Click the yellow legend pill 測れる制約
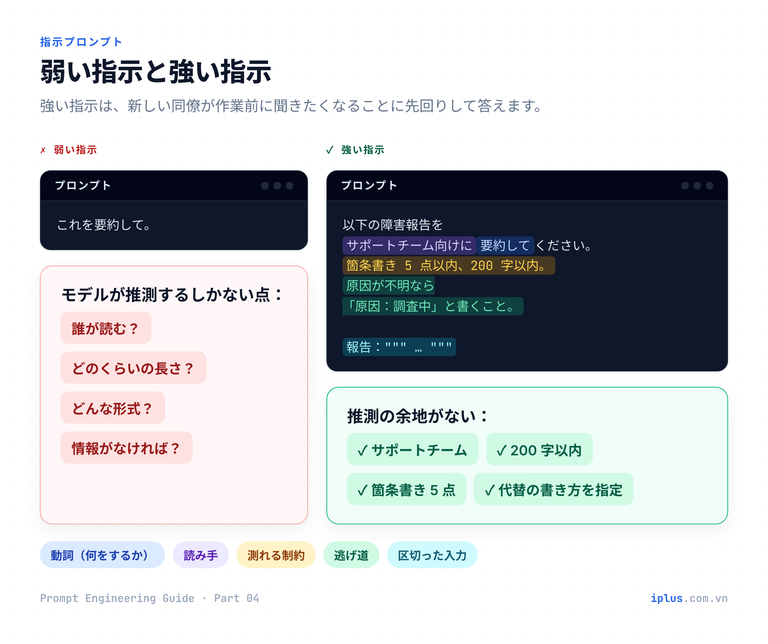The image size is (768, 644). click(276, 555)
